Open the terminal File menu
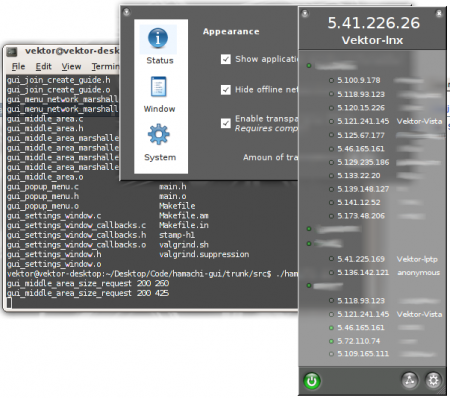The width and height of the screenshot is (450, 398). (x=18, y=67)
